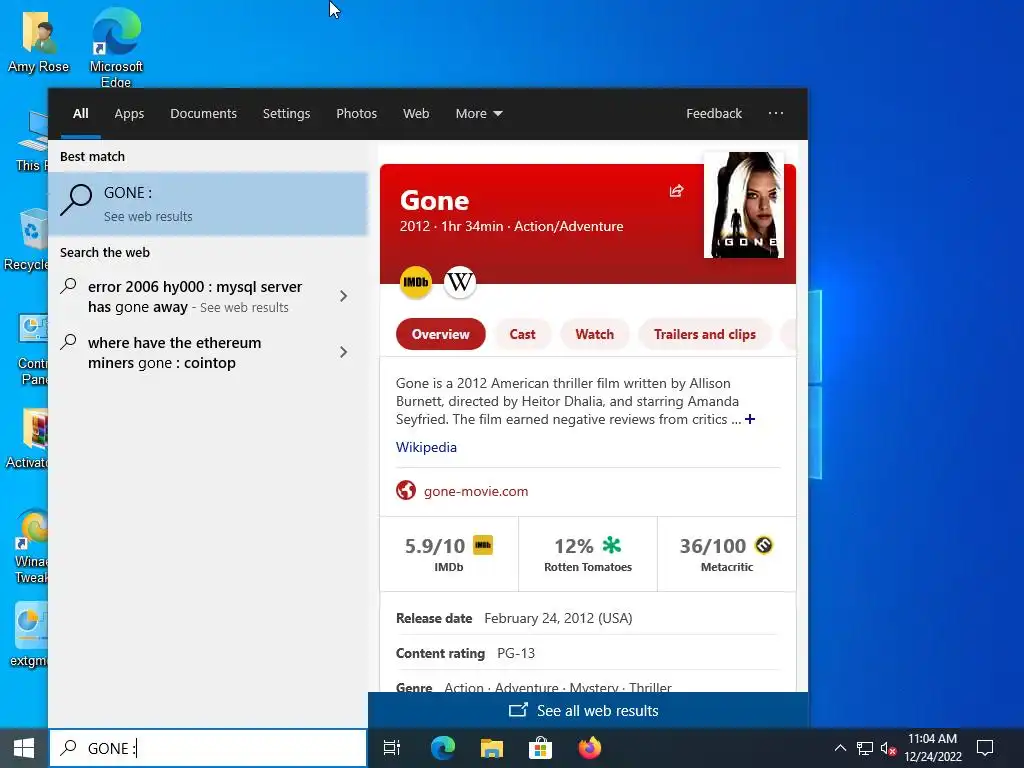
Task: Open the clock showing 11:04 AM
Action: coord(933,748)
